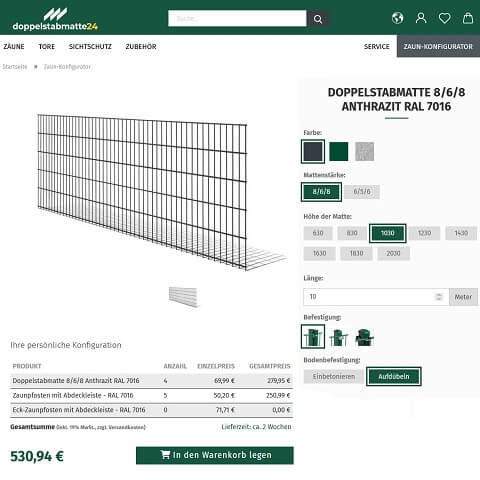Select the second Befestigung mounting icon
This screenshot has height=480, width=480.
pyautogui.click(x=338, y=337)
